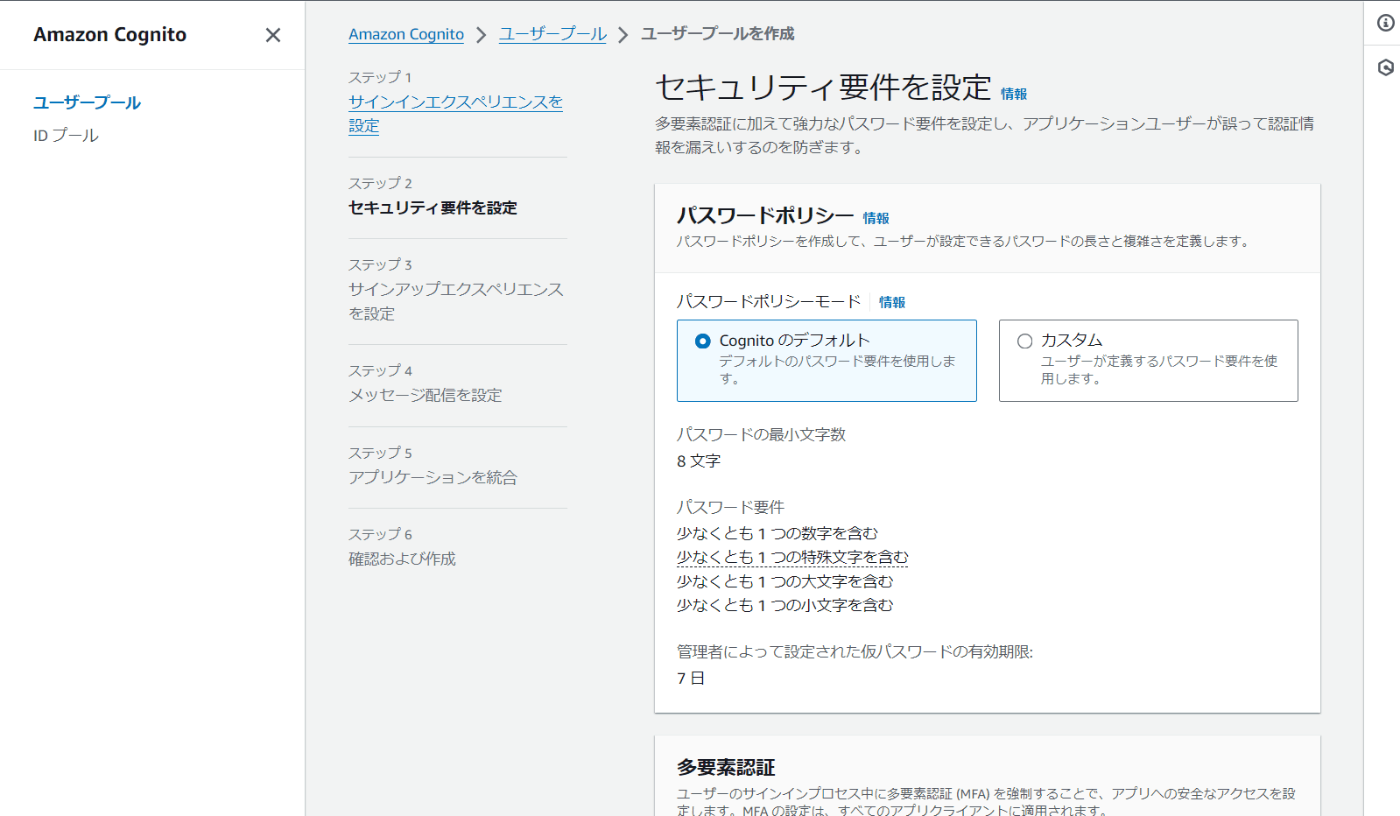Screen dimensions: 1400x816
Task: Click the Amazon Cognito sidebar title
Action: pos(110,35)
